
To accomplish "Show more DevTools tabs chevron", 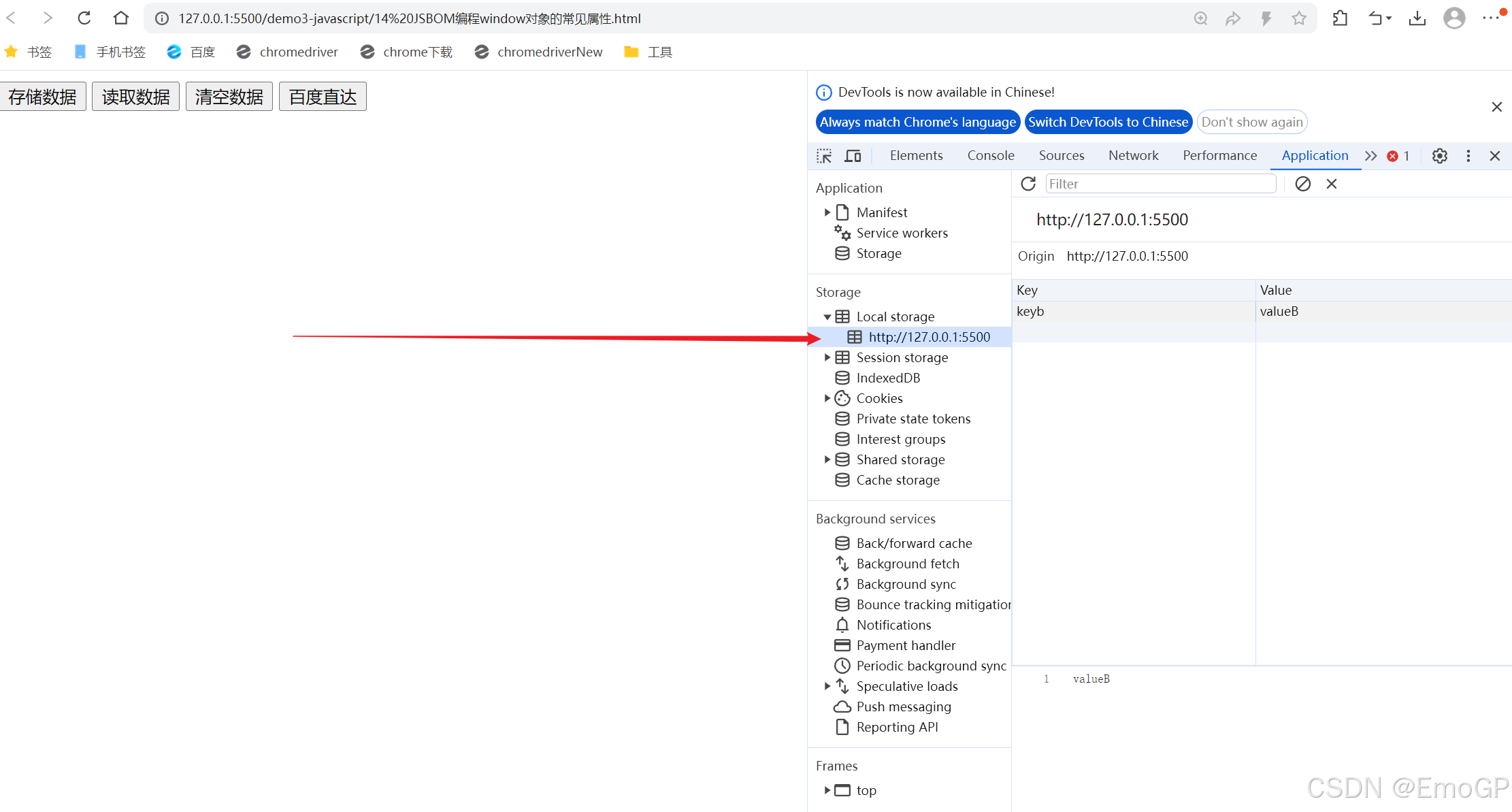I will [1370, 156].
